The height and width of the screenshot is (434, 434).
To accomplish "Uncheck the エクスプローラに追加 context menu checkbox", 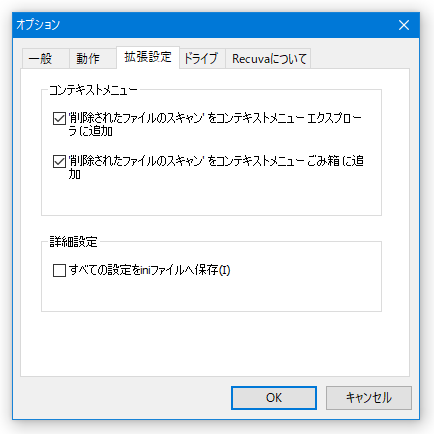I will pyautogui.click(x=59, y=118).
